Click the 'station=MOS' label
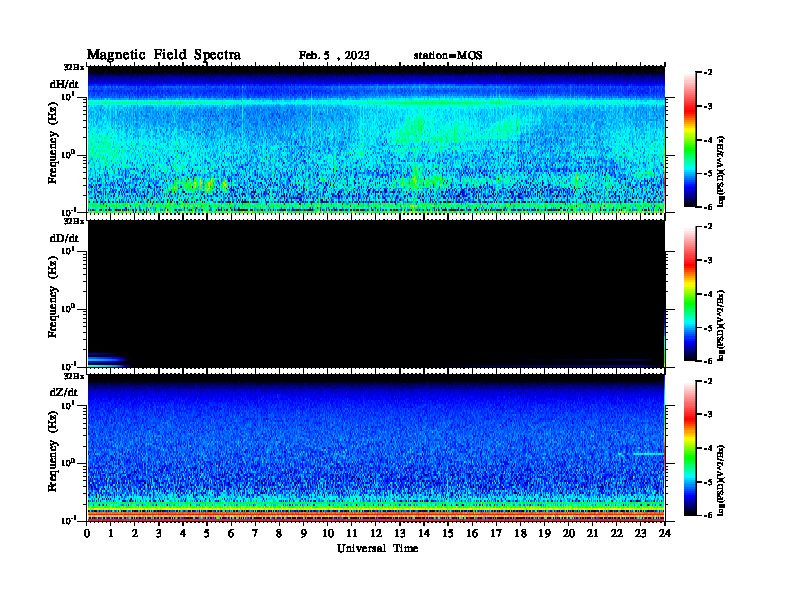Viewport: 792px width, 612px height. click(448, 56)
